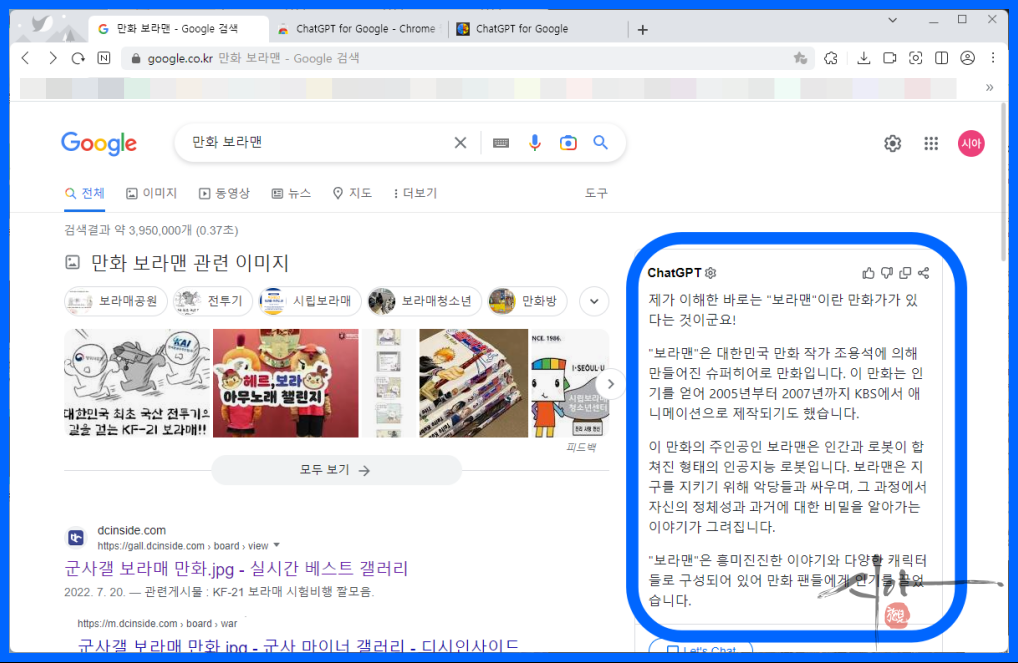This screenshot has height=663, width=1018.
Task: Open a new browser tab
Action: coord(643,29)
